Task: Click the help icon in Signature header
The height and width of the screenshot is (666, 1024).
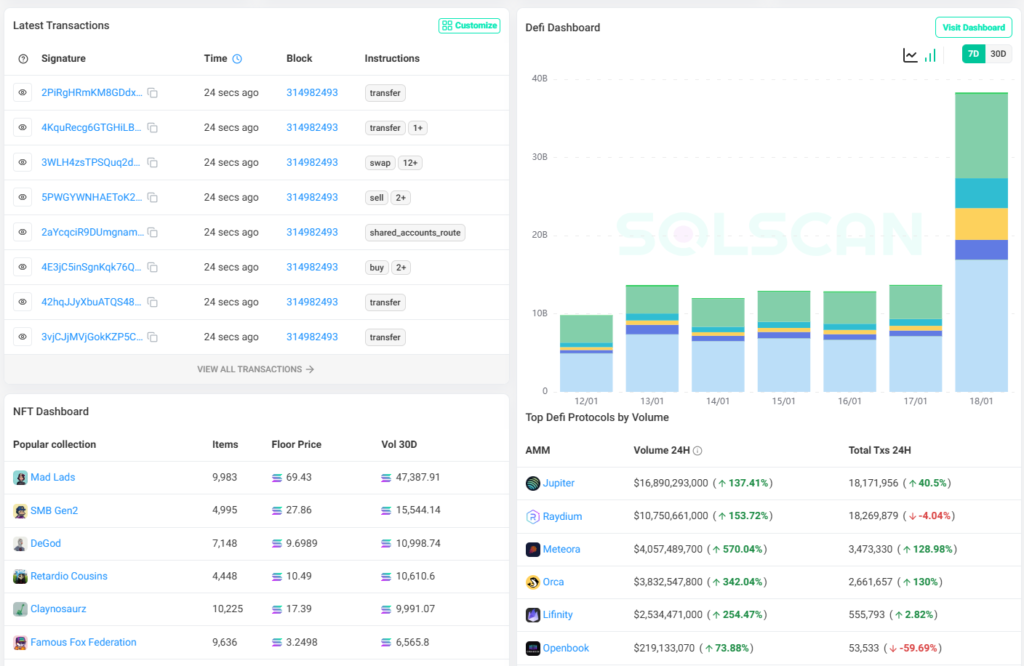Action: [x=23, y=59]
